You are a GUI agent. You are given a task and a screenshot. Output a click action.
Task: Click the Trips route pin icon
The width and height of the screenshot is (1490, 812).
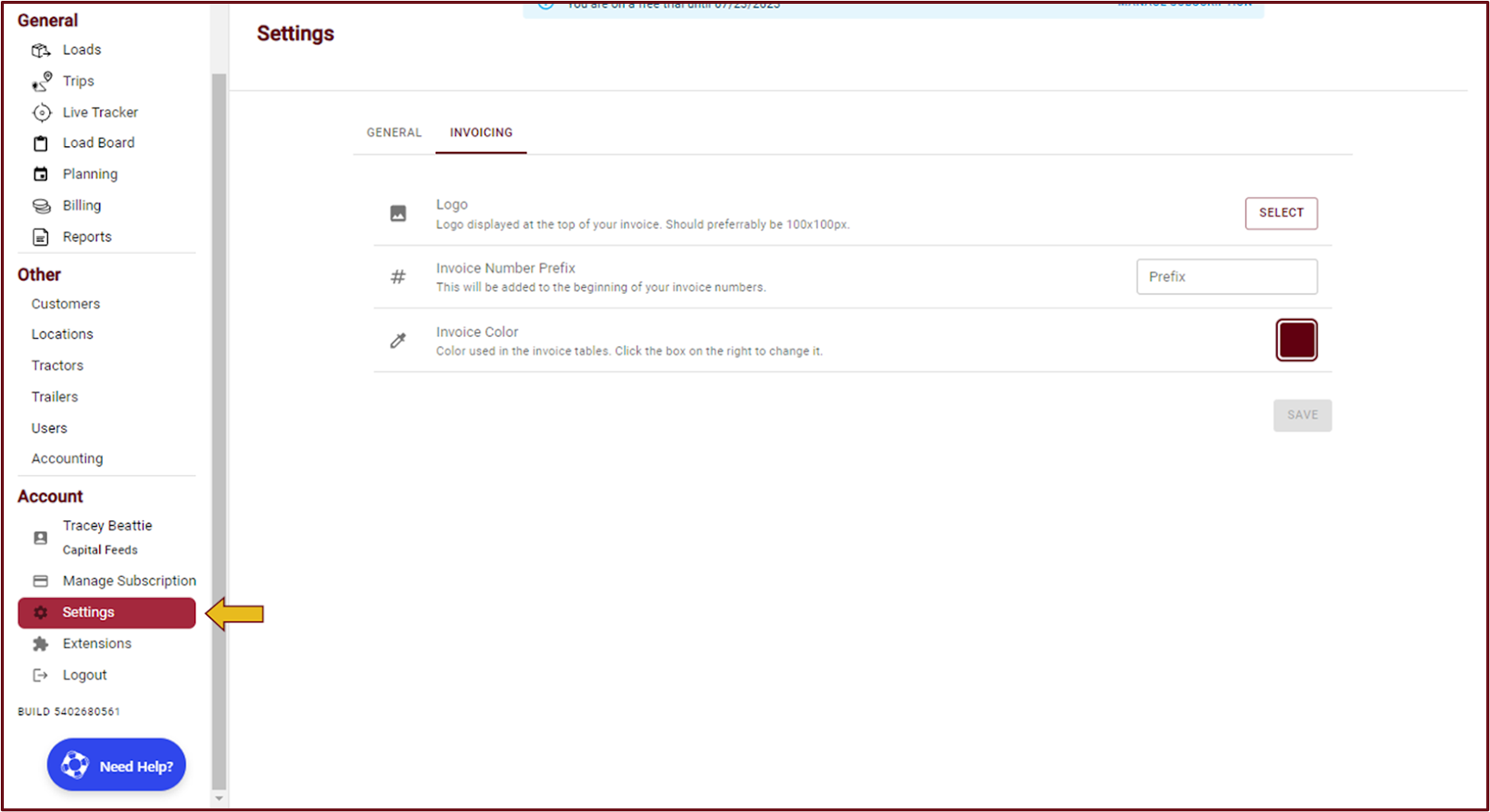click(42, 81)
